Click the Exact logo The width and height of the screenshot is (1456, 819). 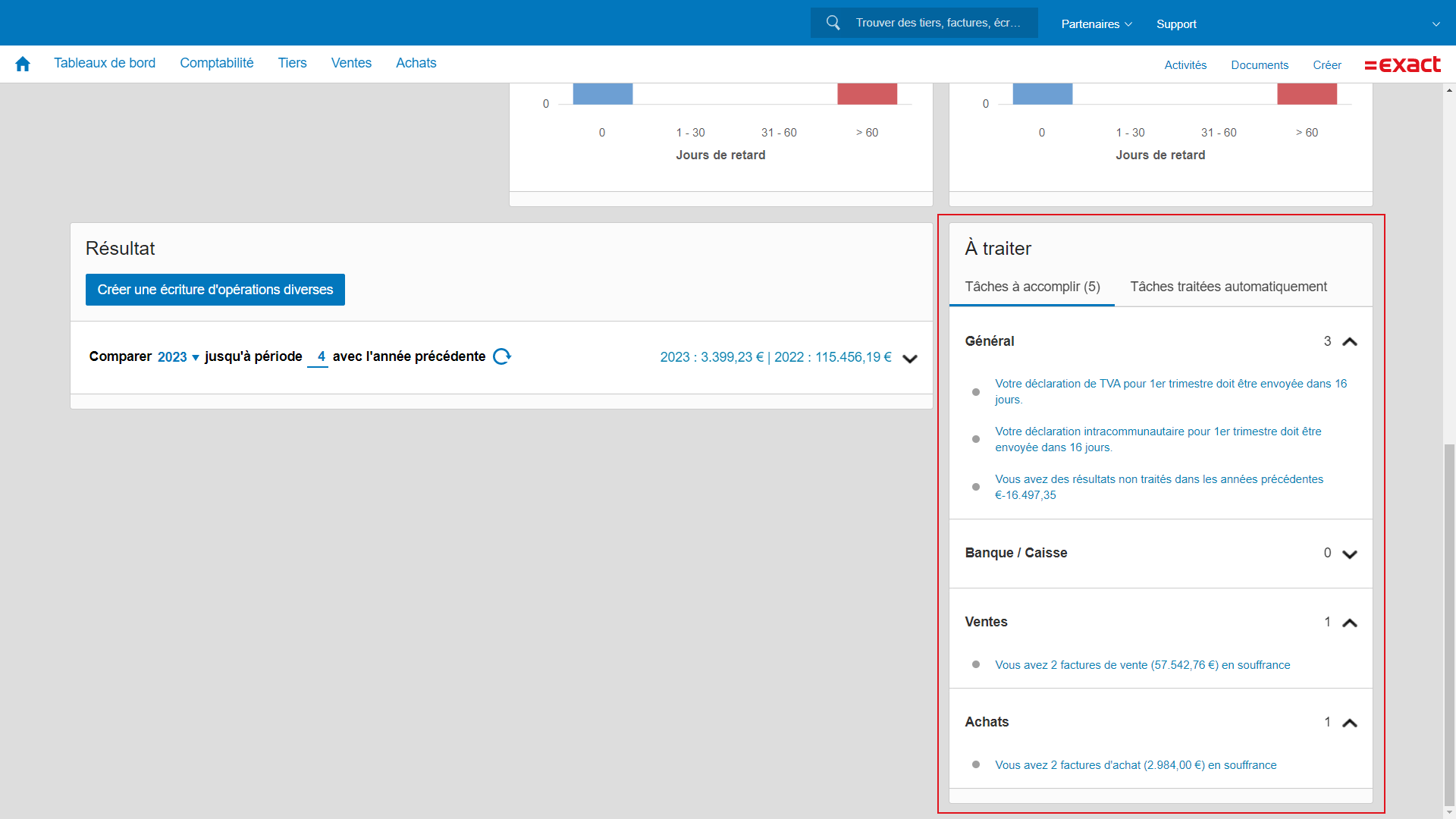coord(1402,64)
